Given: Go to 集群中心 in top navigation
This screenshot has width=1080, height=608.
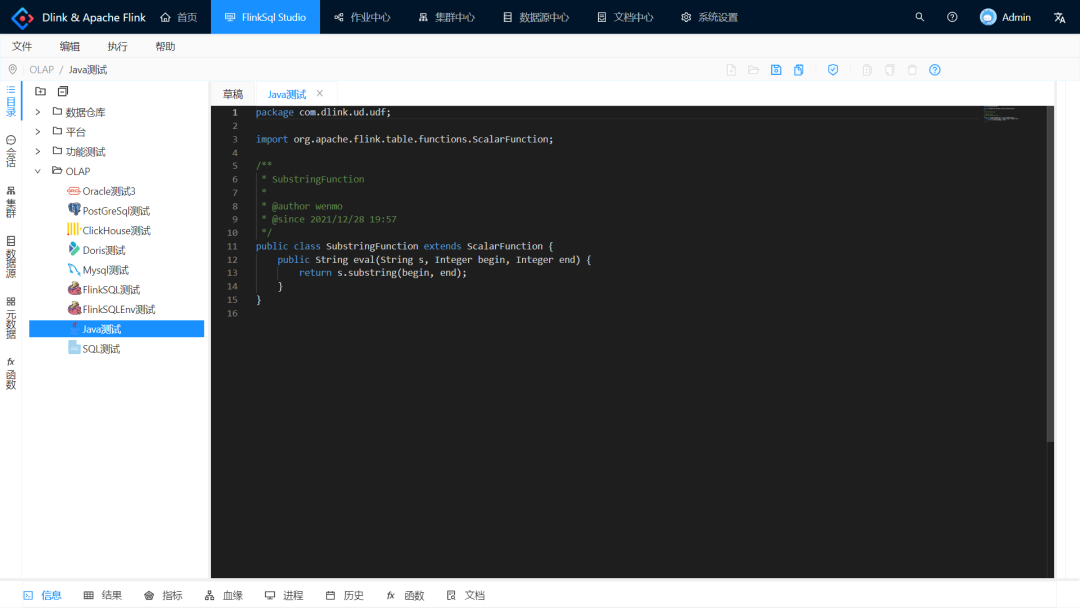Looking at the screenshot, I should click(446, 17).
